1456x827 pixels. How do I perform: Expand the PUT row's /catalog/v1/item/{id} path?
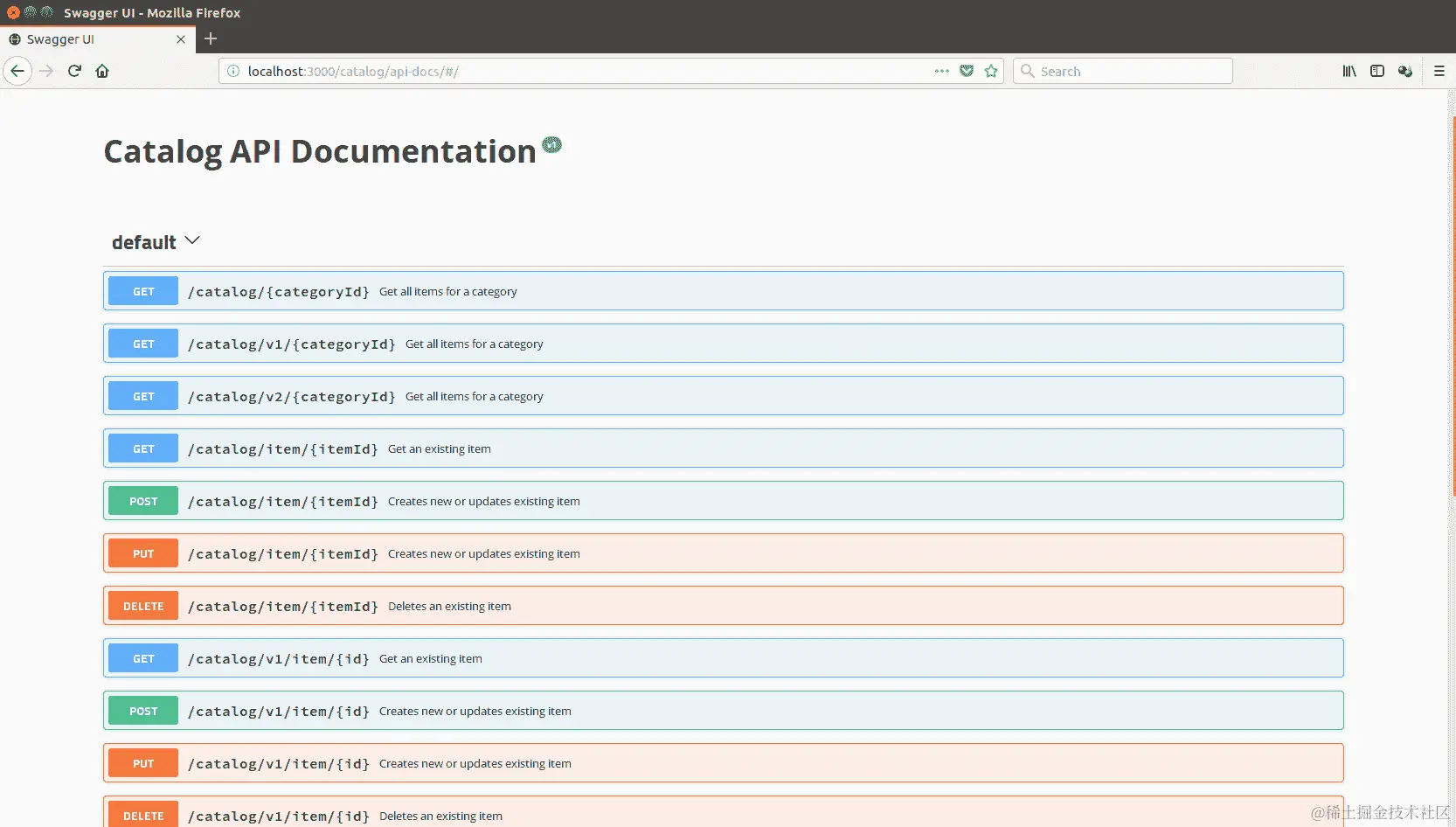(279, 764)
